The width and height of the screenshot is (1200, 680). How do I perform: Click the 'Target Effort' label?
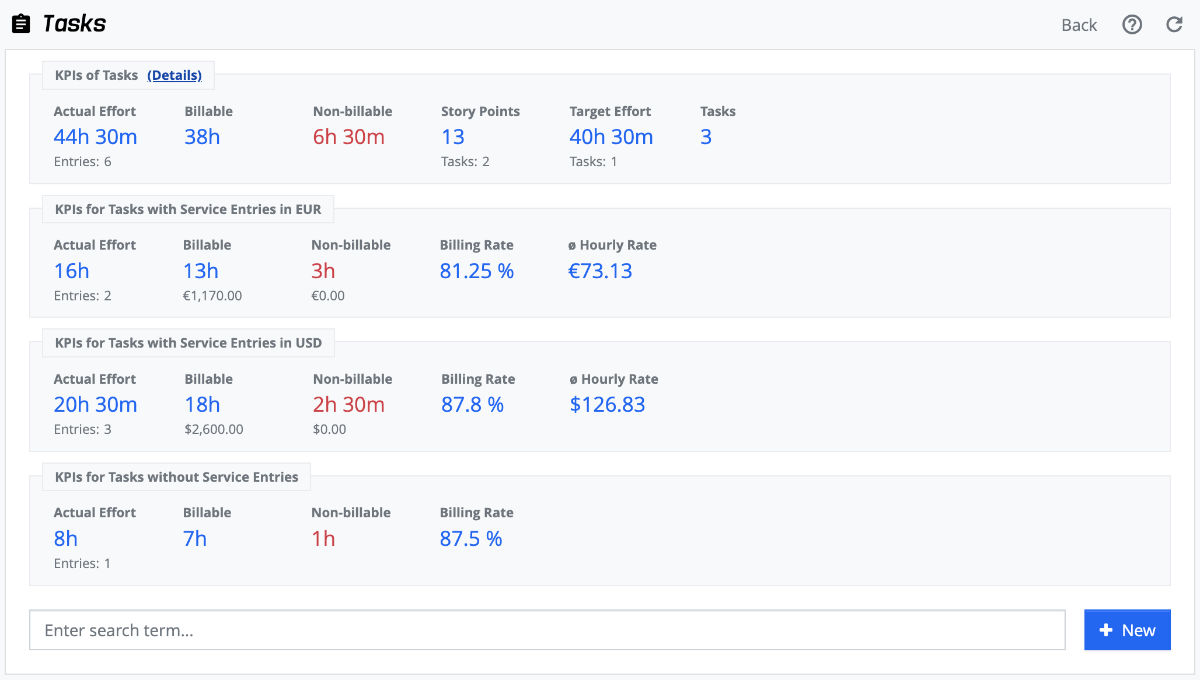point(610,111)
